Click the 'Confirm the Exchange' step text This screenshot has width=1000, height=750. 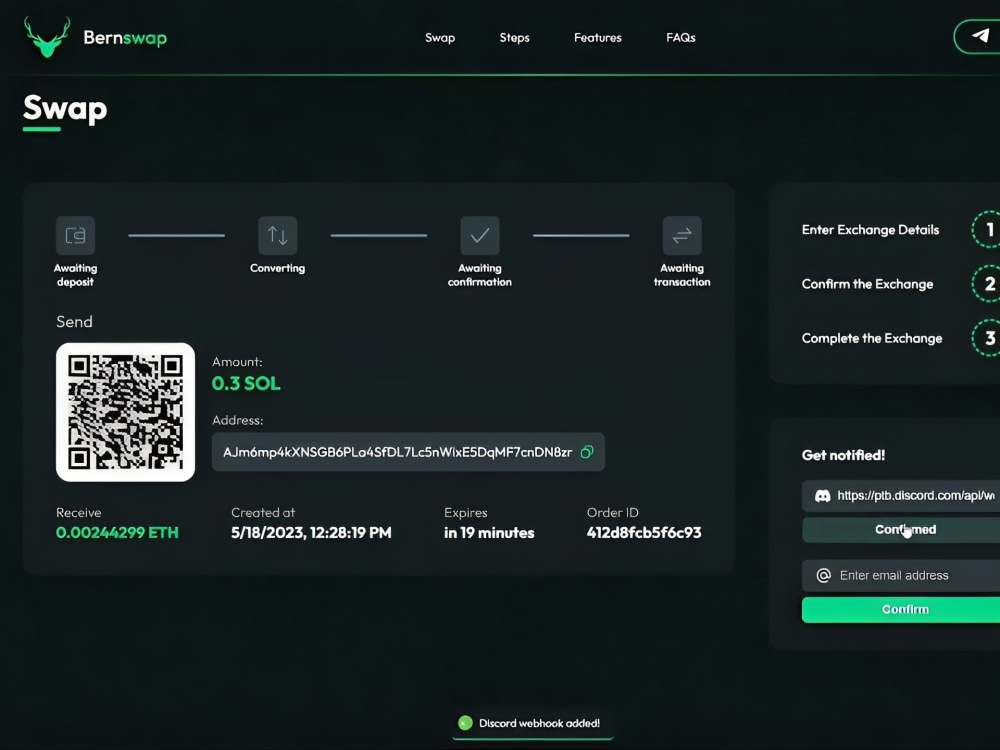tap(867, 284)
